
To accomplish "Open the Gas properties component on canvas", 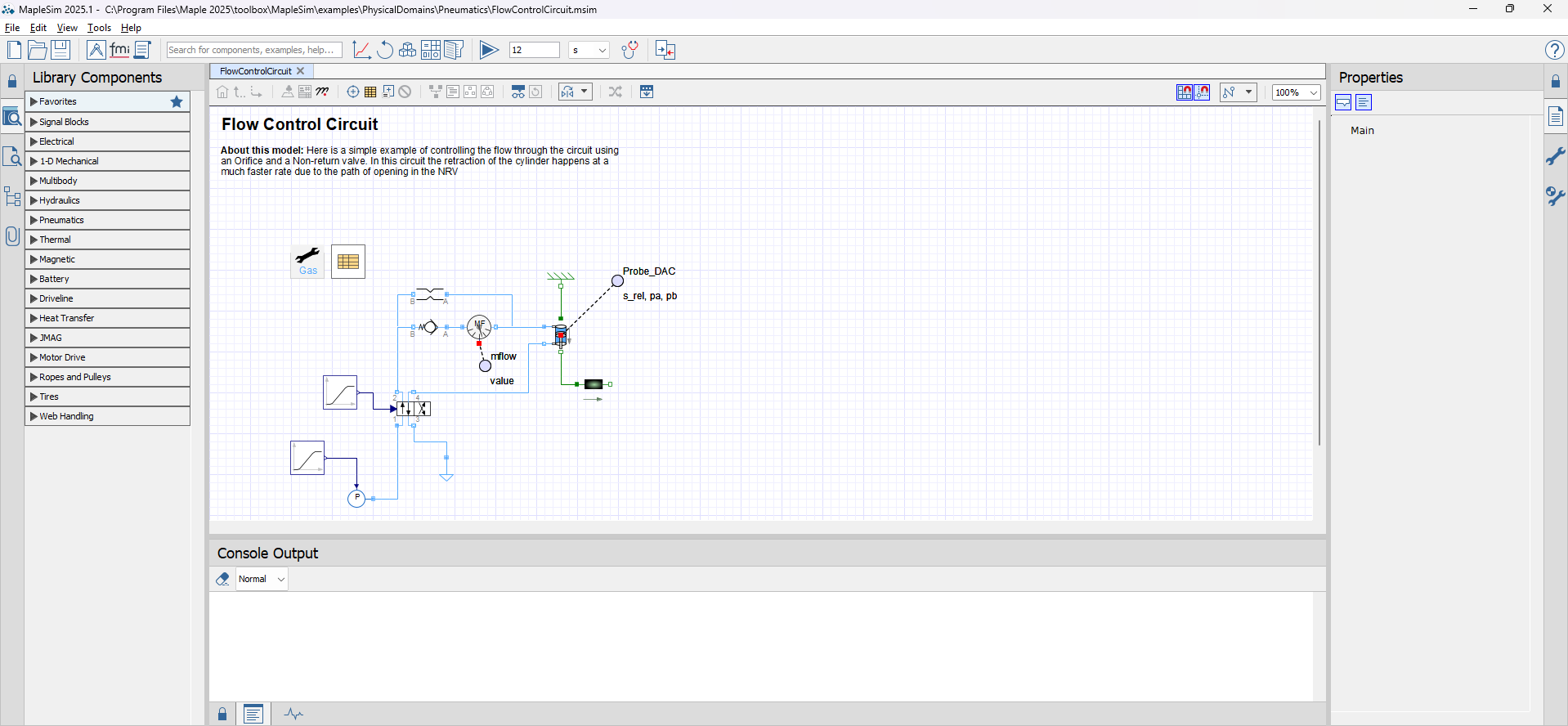I will point(308,261).
